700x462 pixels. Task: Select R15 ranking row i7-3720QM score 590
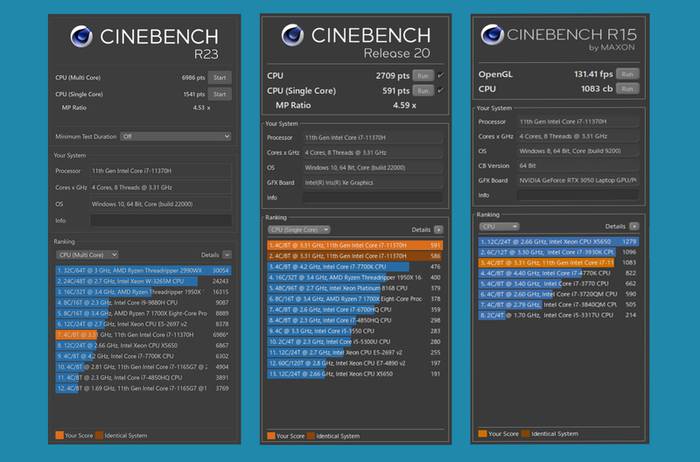[558, 294]
